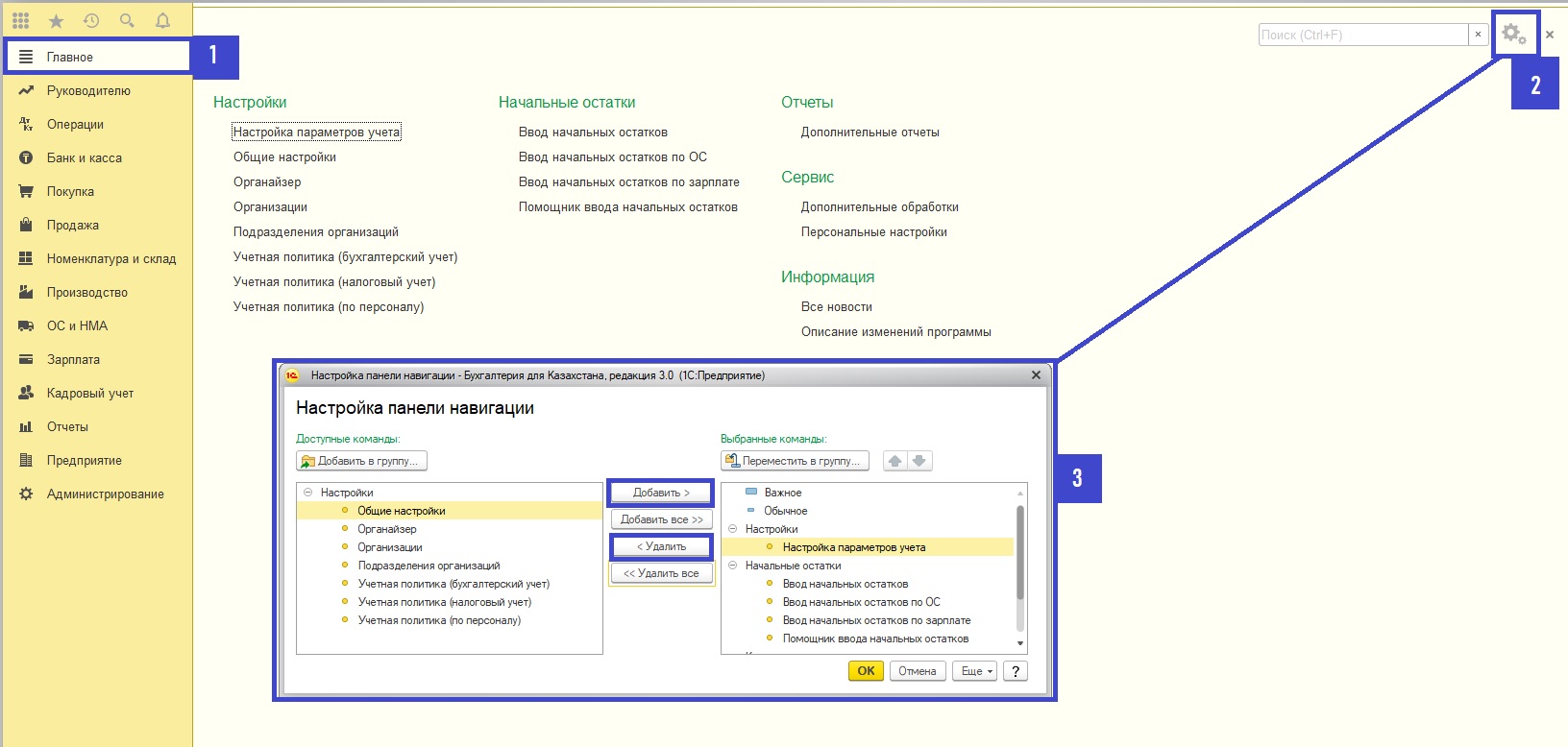
Task: Open the Еще dropdown menu
Action: click(x=975, y=671)
